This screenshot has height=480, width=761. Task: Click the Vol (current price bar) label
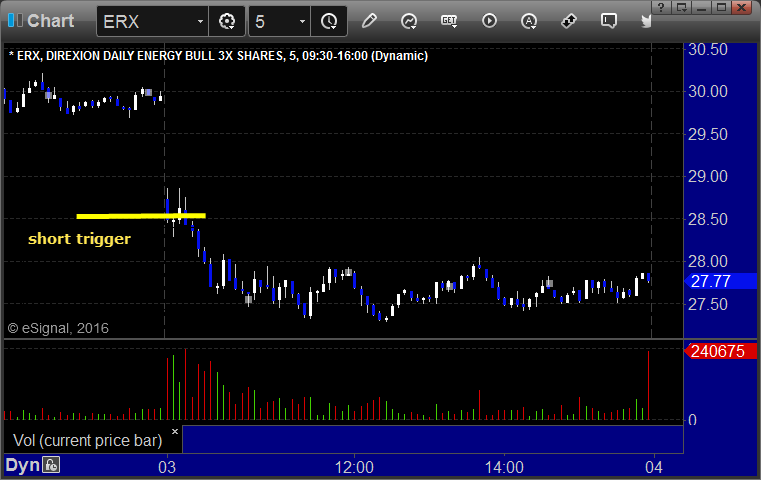pyautogui.click(x=87, y=440)
